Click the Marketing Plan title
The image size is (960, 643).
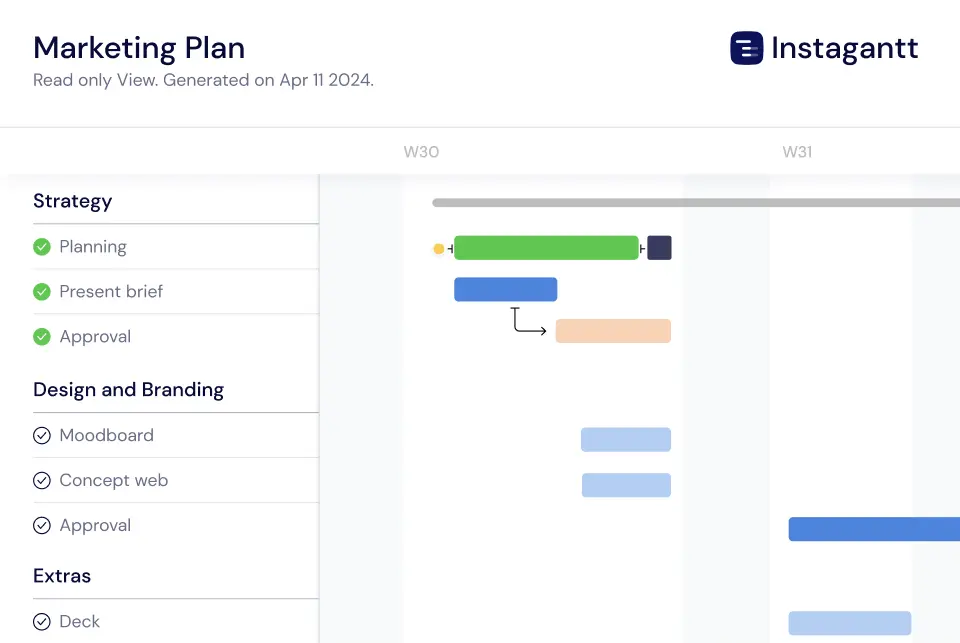coord(139,48)
